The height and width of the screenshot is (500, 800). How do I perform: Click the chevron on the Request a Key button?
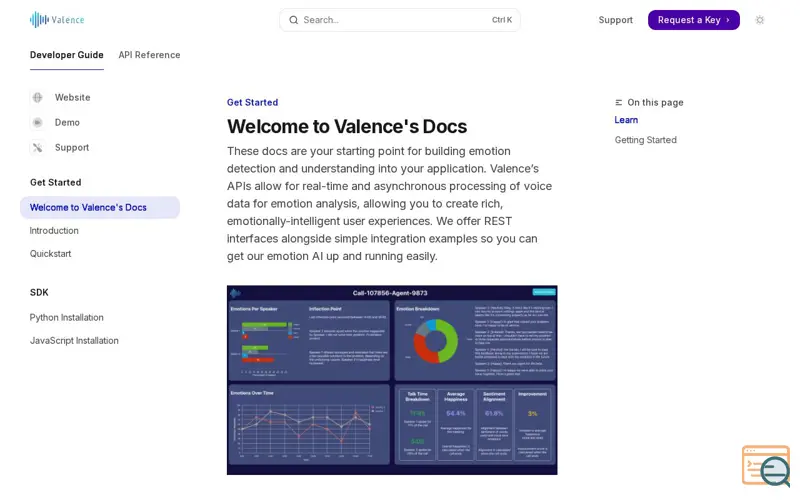pyautogui.click(x=728, y=20)
